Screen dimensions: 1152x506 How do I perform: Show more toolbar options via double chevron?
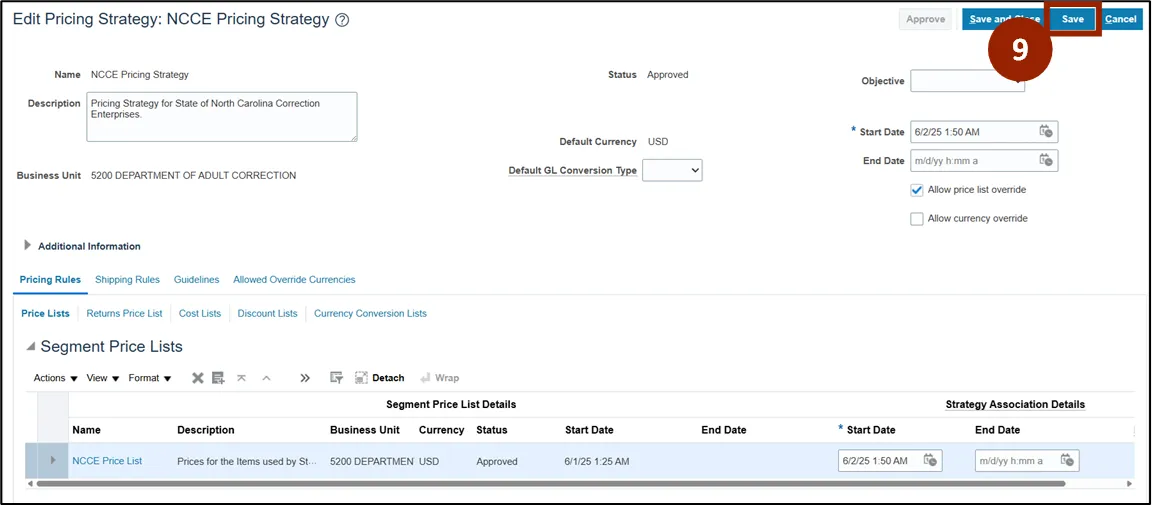pyautogui.click(x=305, y=377)
